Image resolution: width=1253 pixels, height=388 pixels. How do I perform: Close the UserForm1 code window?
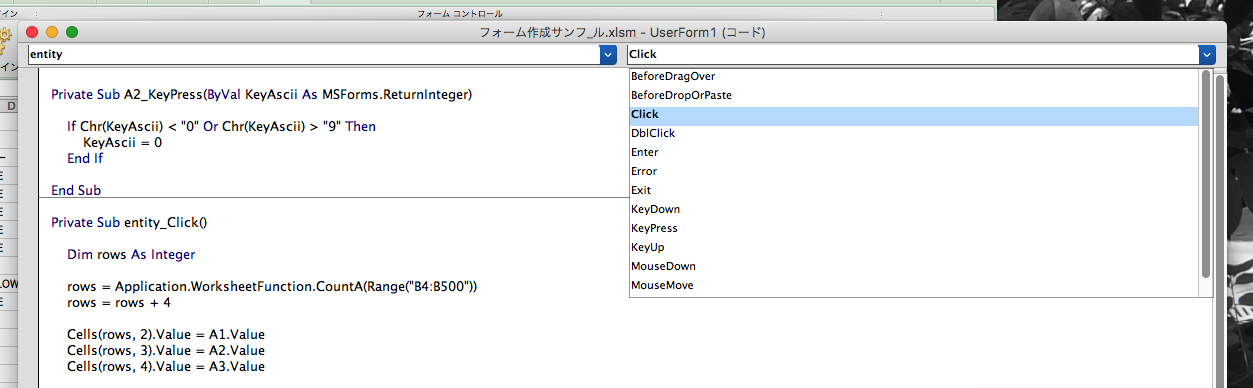(32, 32)
